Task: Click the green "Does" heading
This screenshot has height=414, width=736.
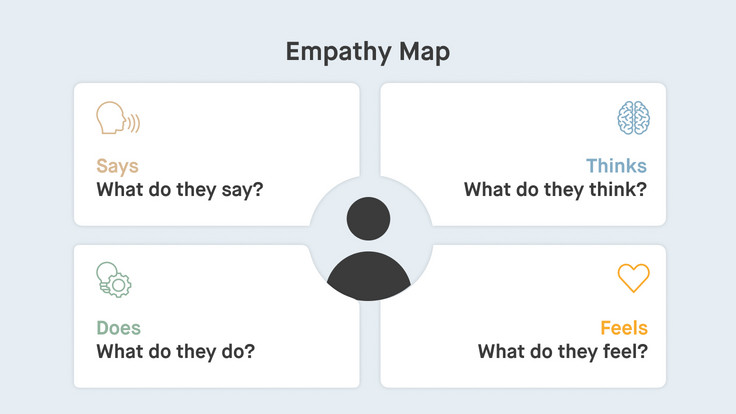Action: (x=118, y=328)
